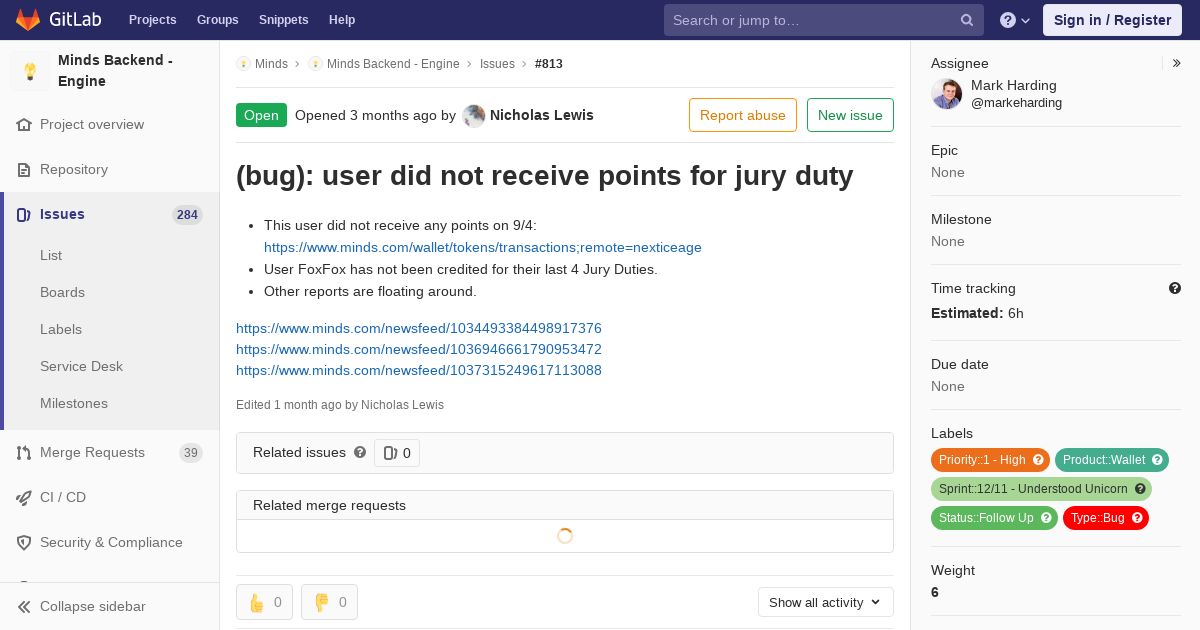Click the Open status badge
Viewport: 1200px width, 630px height.
tap(261, 115)
